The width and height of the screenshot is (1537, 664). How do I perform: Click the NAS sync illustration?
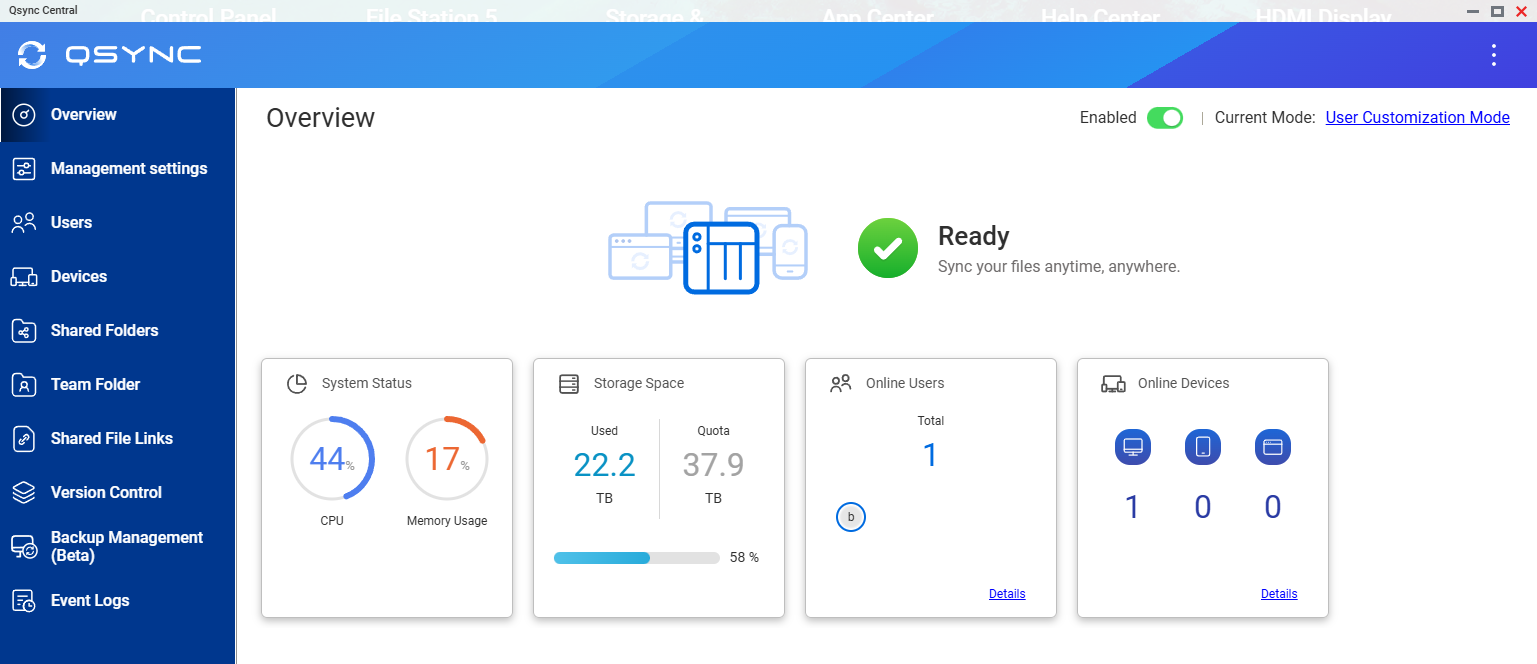tap(708, 247)
